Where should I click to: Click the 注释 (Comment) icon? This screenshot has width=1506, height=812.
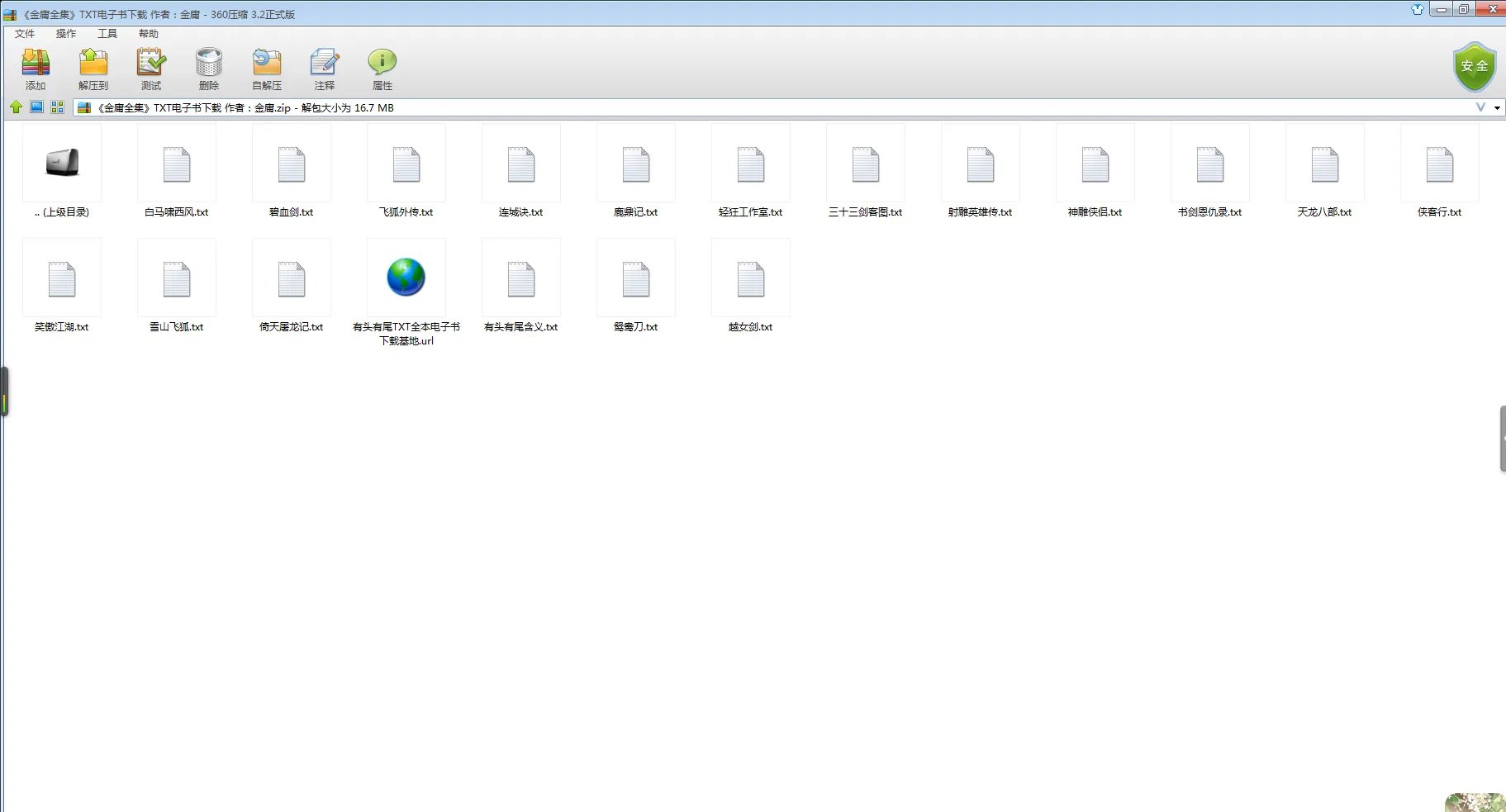click(x=325, y=69)
